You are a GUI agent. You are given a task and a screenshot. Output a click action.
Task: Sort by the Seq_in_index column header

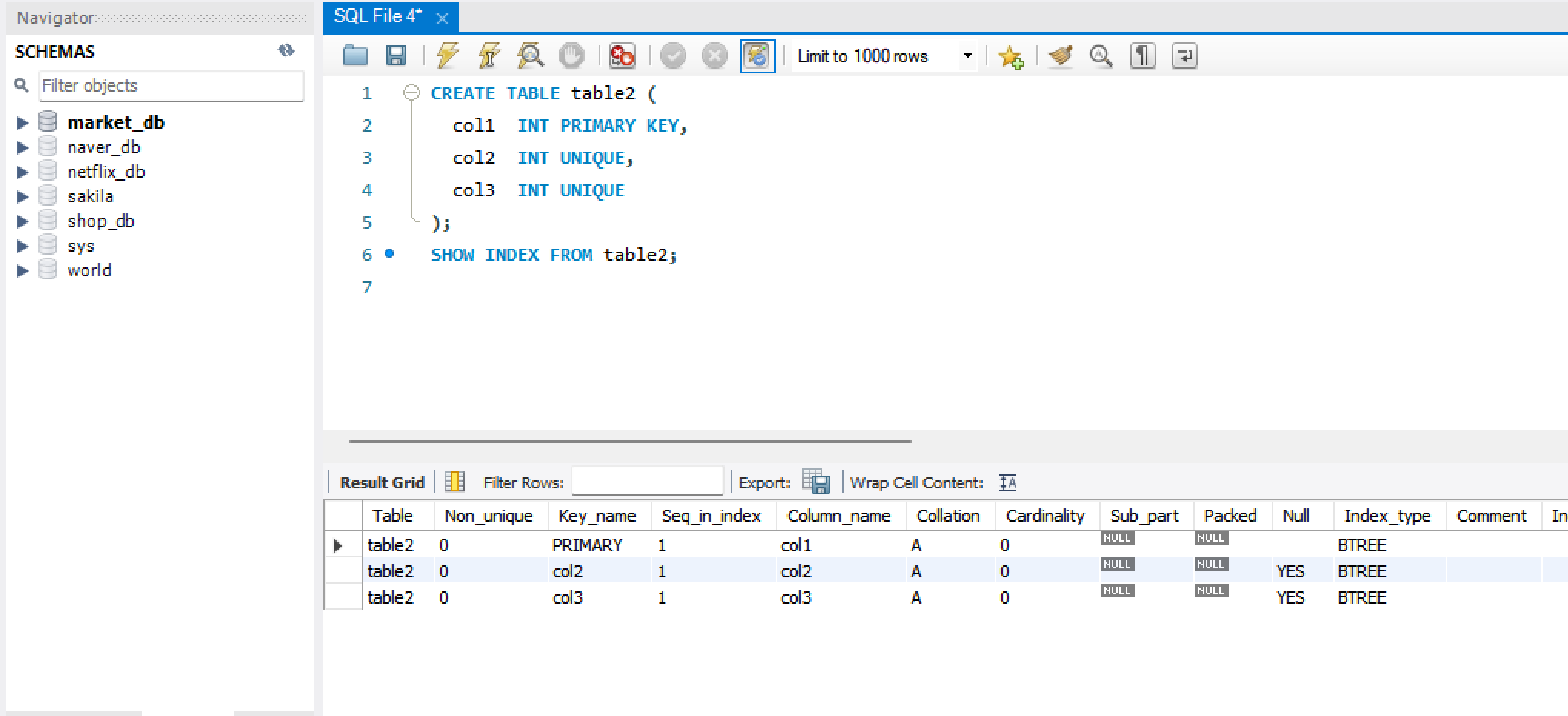click(713, 516)
